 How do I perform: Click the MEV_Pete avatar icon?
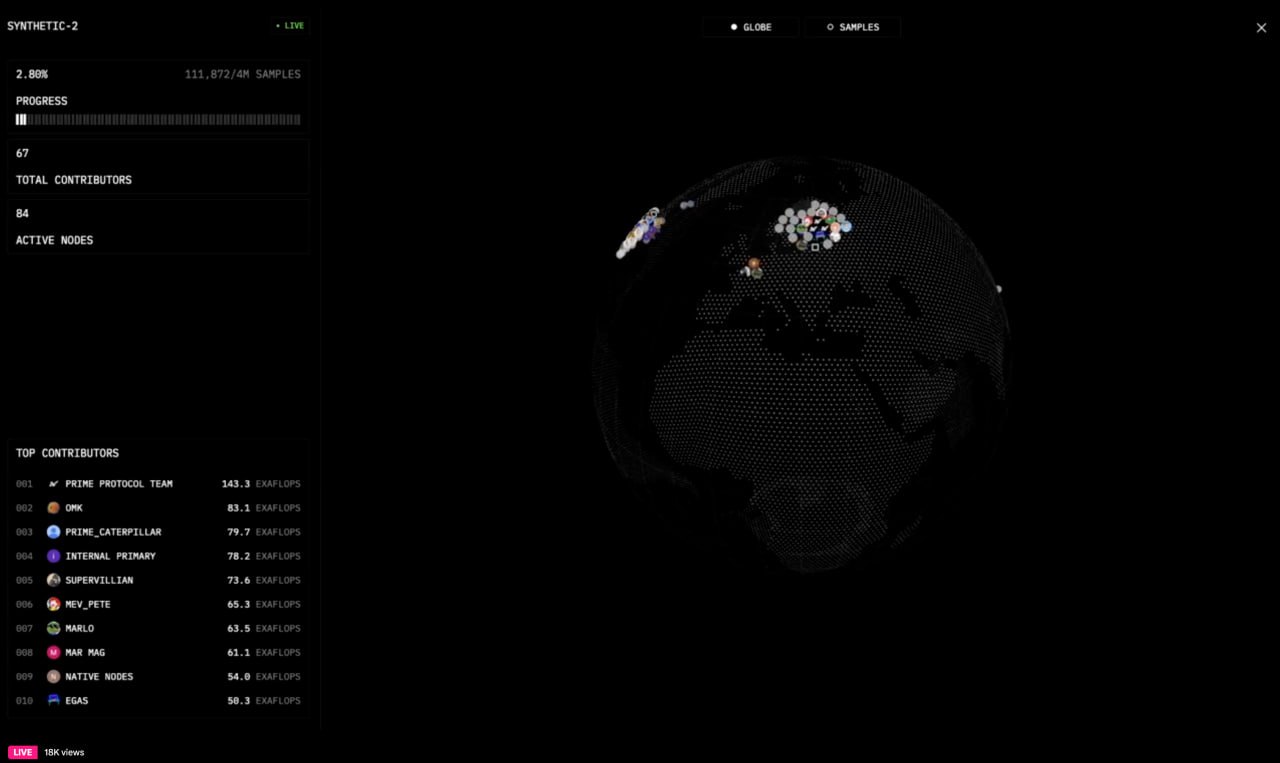(x=54, y=604)
